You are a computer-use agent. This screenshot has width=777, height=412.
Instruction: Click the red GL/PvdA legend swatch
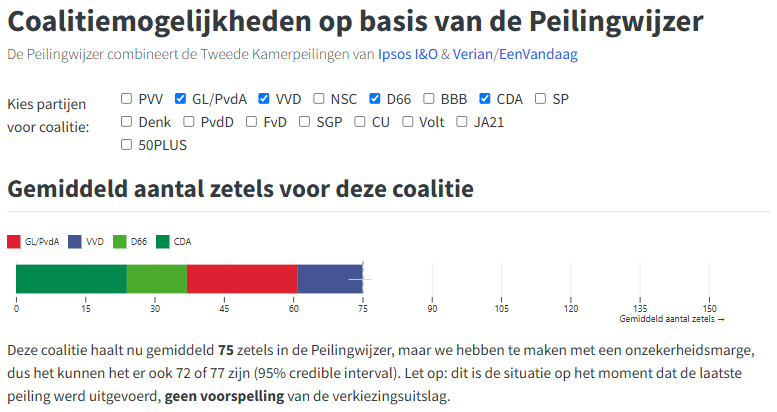point(14,242)
